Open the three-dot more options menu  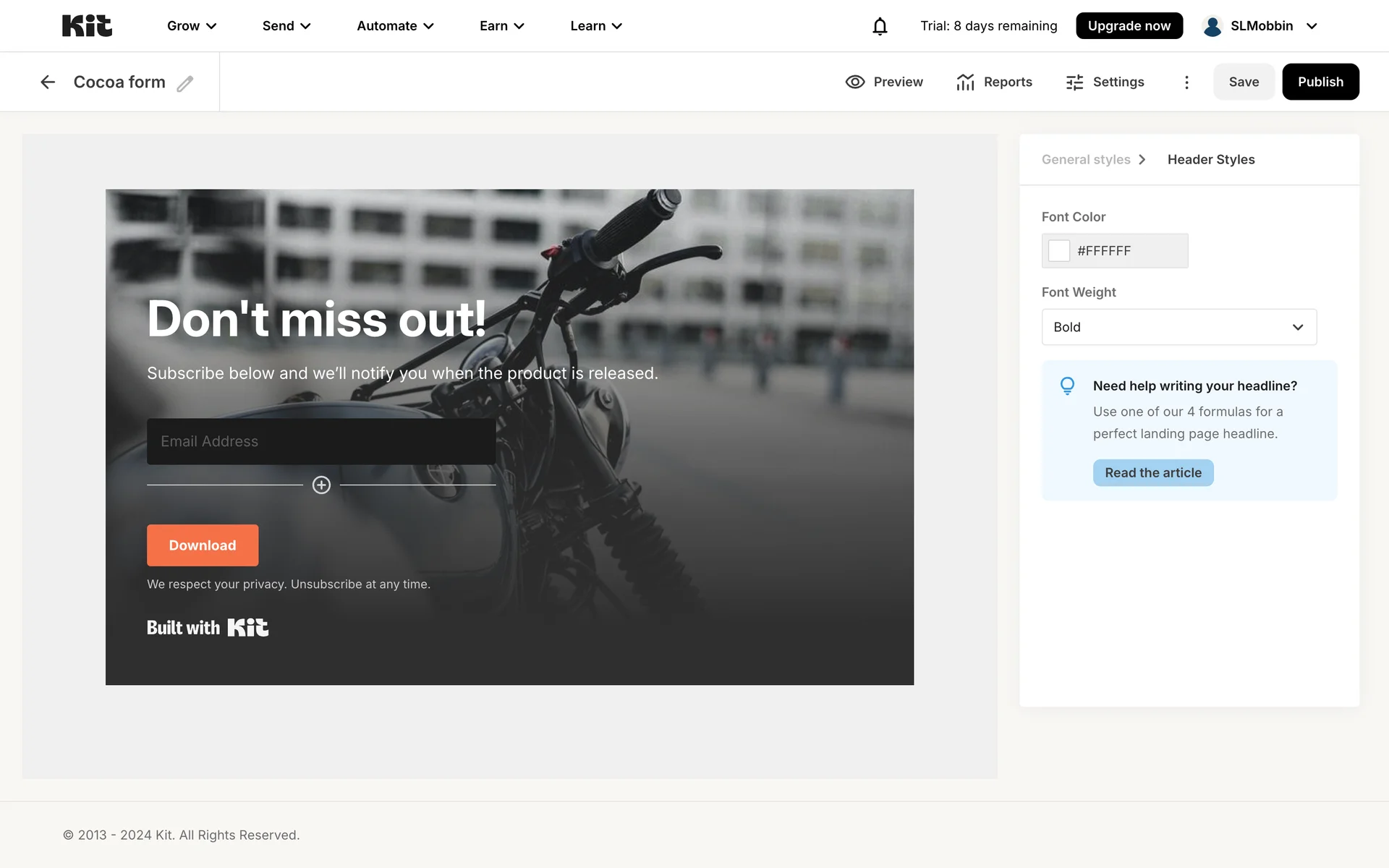pos(1186,82)
